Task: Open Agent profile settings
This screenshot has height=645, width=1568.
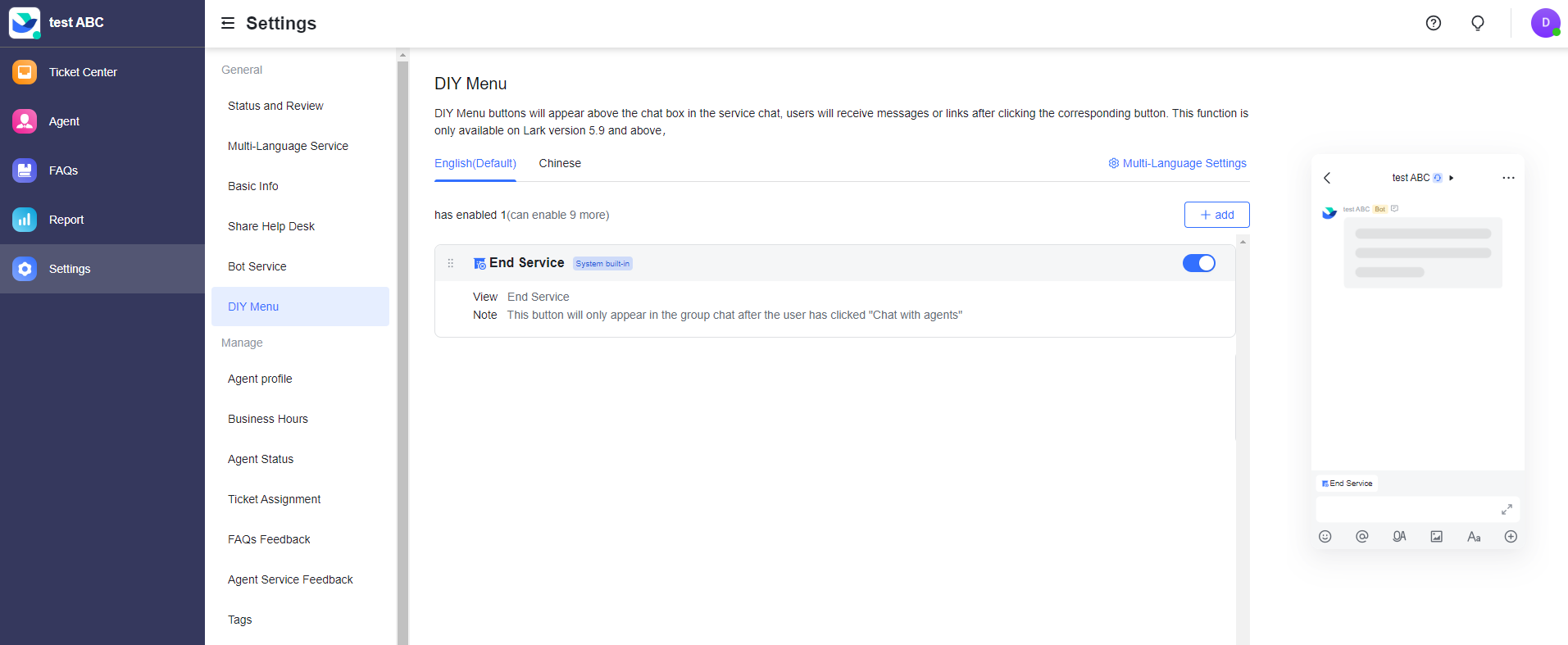Action: 300,379
